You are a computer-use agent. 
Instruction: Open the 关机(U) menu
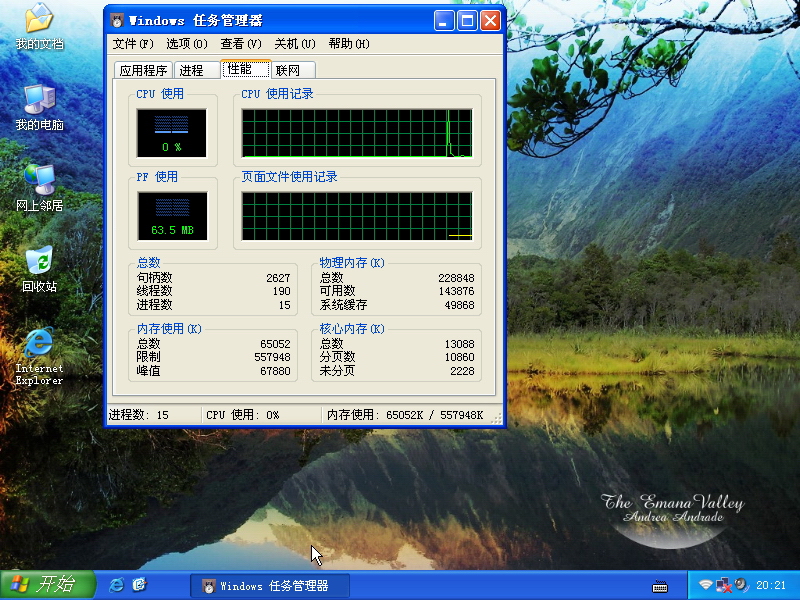(295, 44)
